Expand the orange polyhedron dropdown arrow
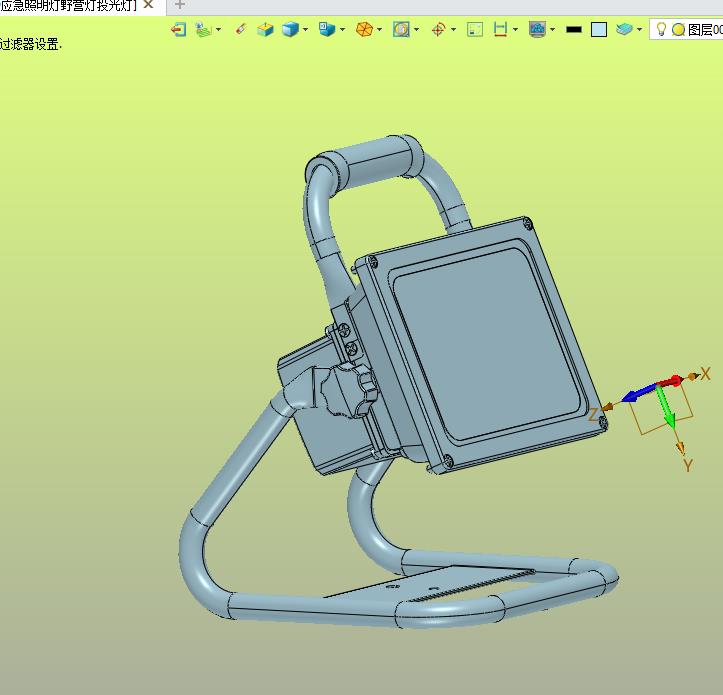723x695 pixels. 379,30
